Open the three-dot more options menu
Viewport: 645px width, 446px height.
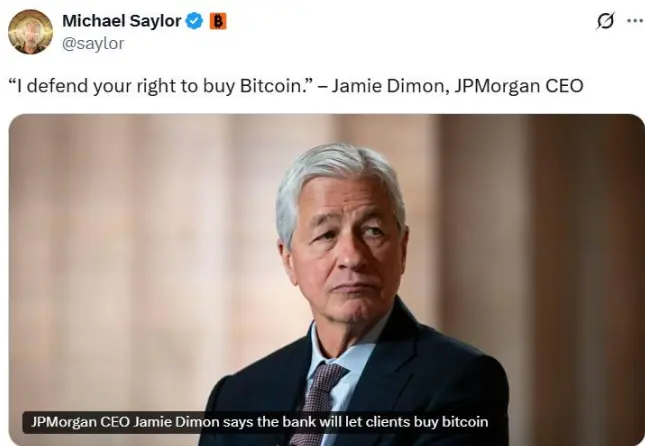(x=636, y=21)
